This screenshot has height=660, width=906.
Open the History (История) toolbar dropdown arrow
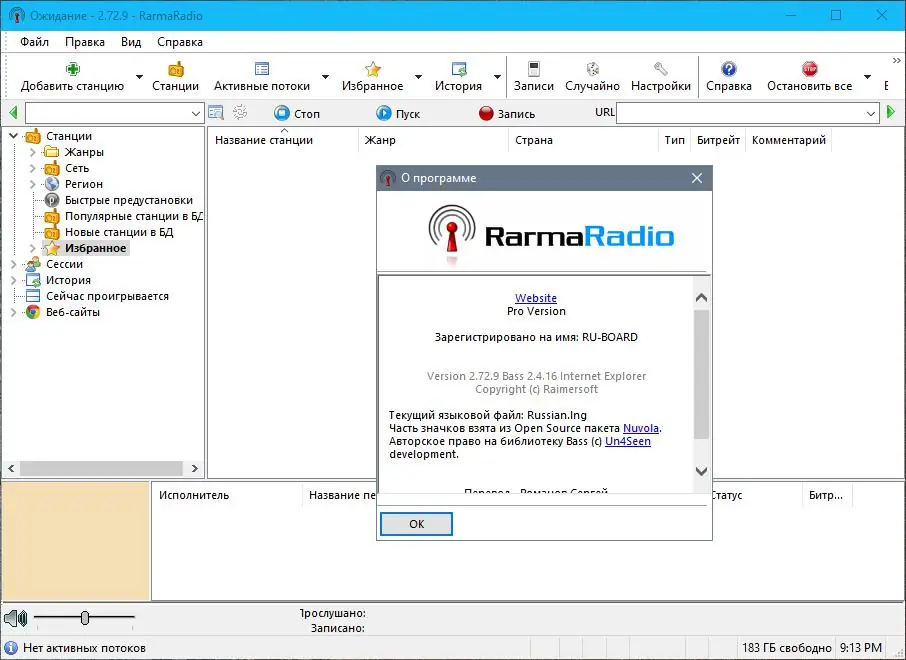click(497, 77)
